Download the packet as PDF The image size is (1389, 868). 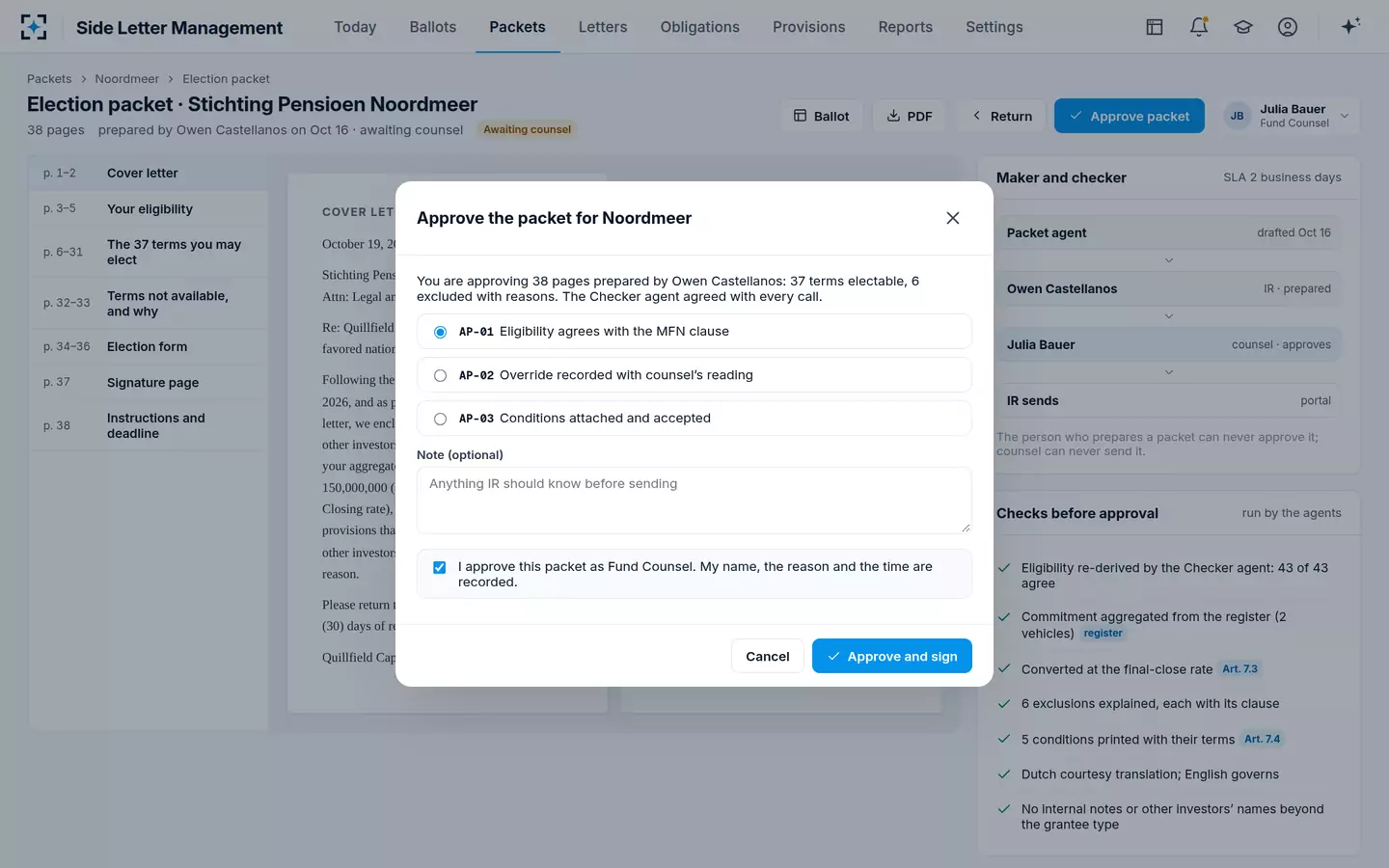pyautogui.click(x=910, y=116)
